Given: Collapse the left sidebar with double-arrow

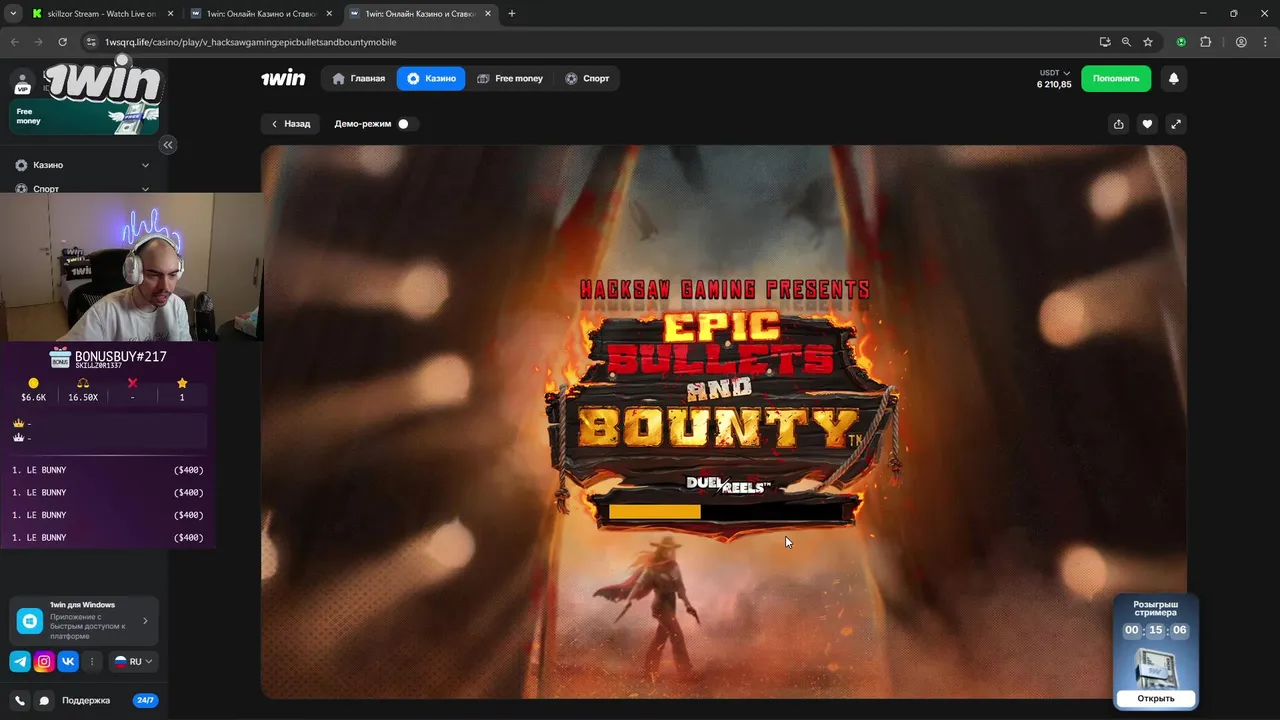Looking at the screenshot, I should pyautogui.click(x=168, y=145).
